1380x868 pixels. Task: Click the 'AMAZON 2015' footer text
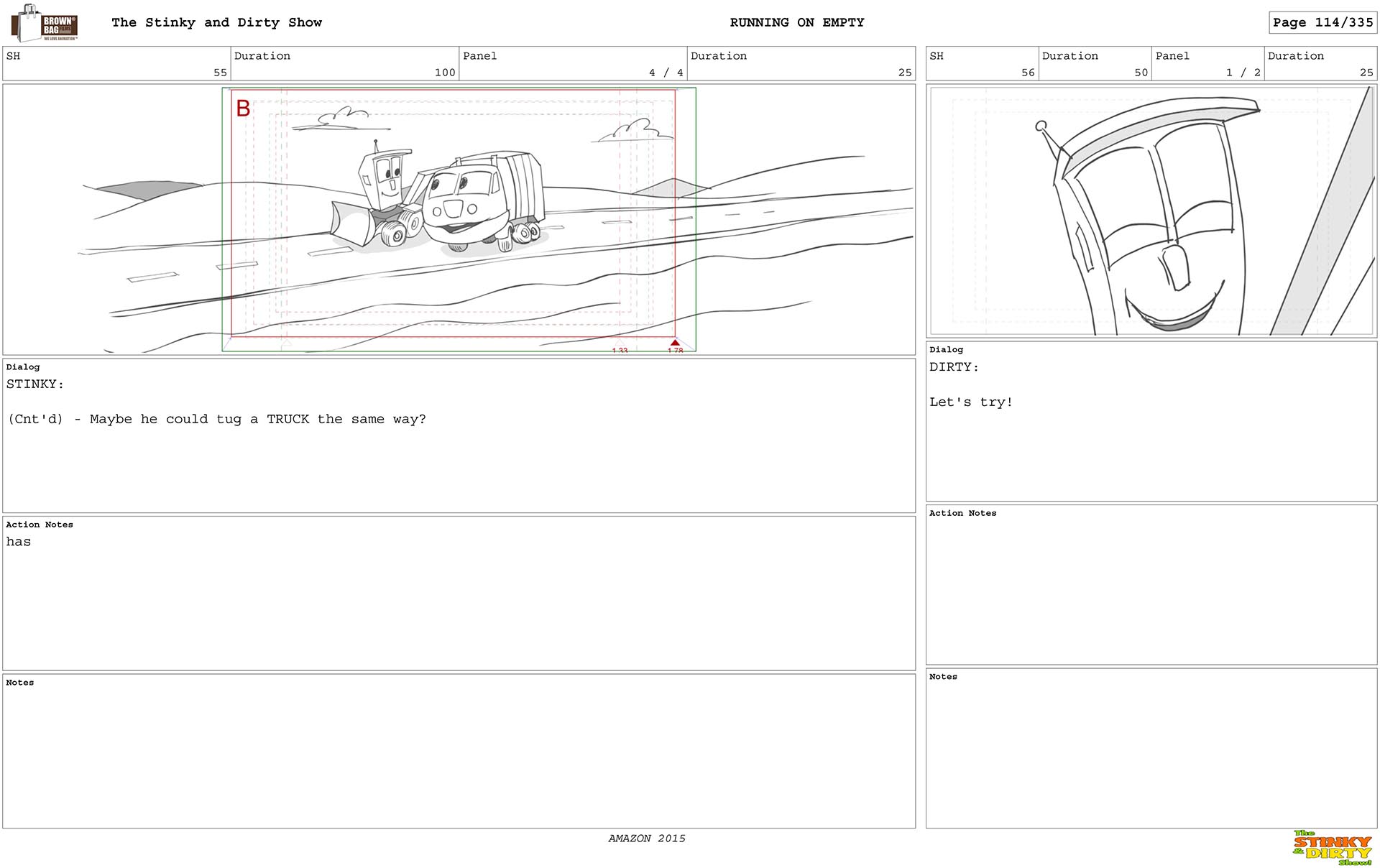pyautogui.click(x=647, y=839)
